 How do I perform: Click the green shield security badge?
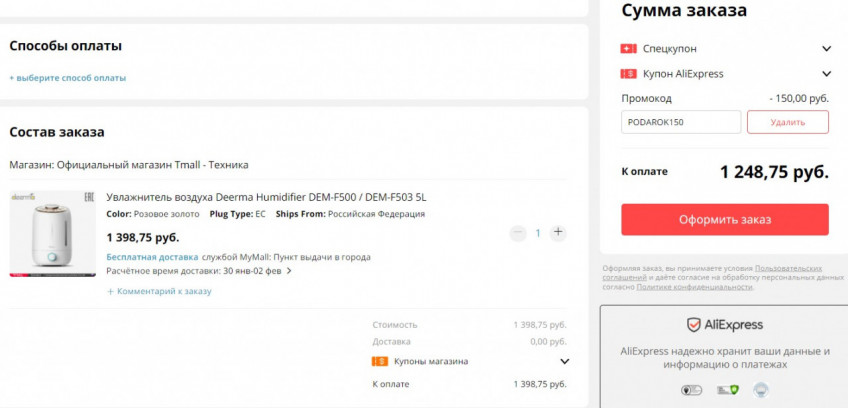coord(733,390)
